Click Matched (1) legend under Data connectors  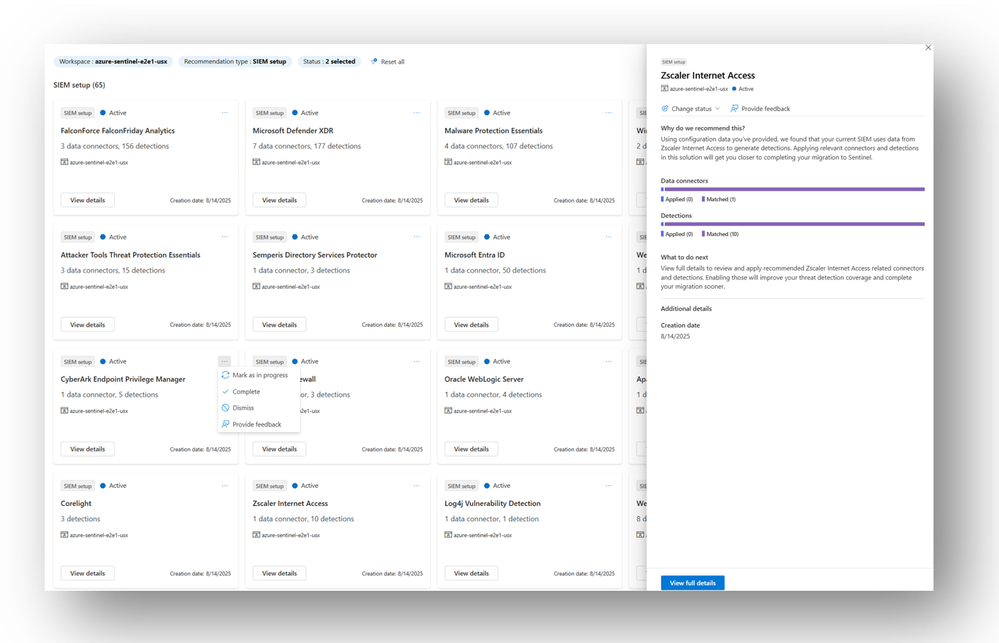click(x=719, y=199)
